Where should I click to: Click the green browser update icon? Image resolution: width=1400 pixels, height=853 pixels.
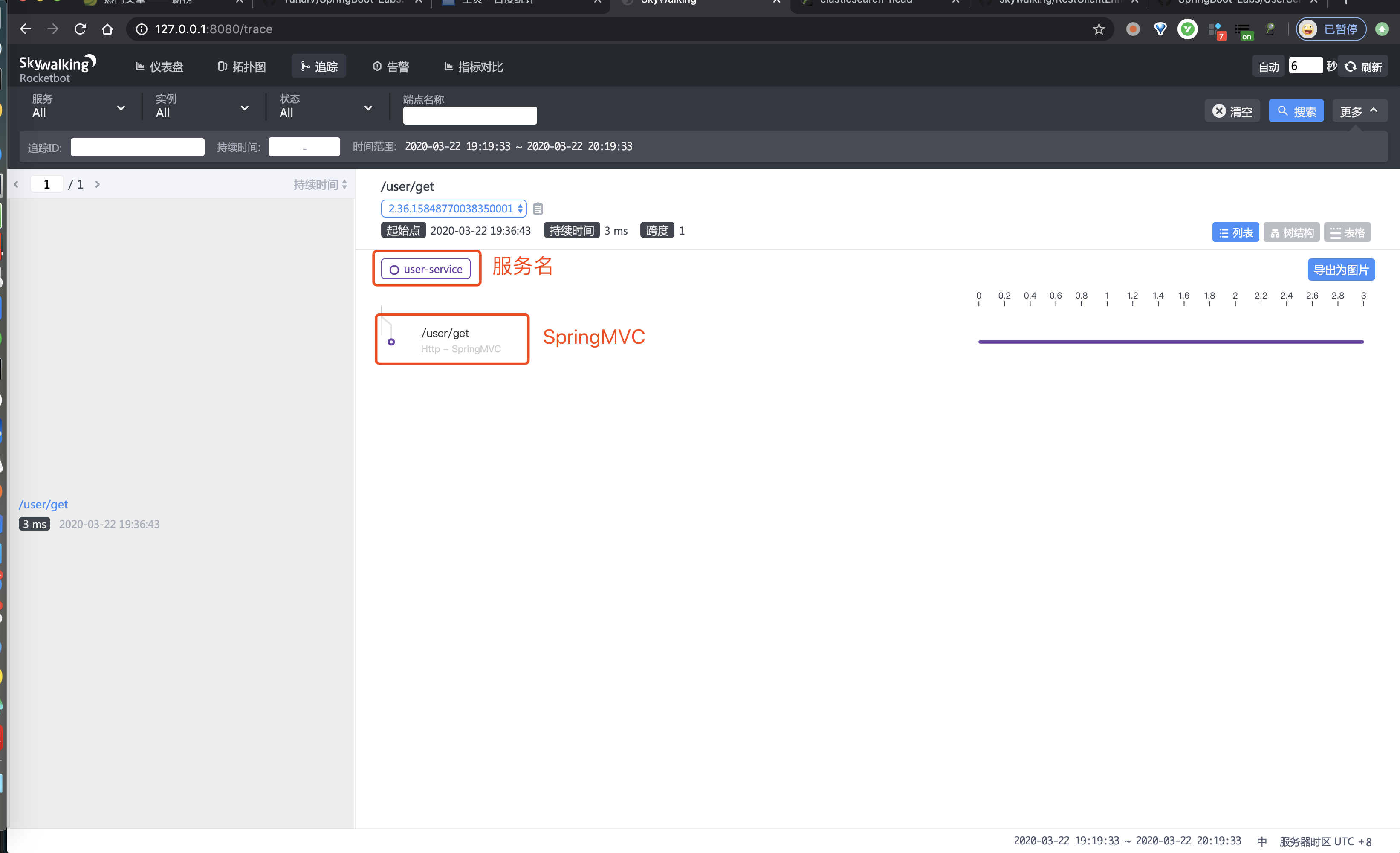pyautogui.click(x=1382, y=29)
